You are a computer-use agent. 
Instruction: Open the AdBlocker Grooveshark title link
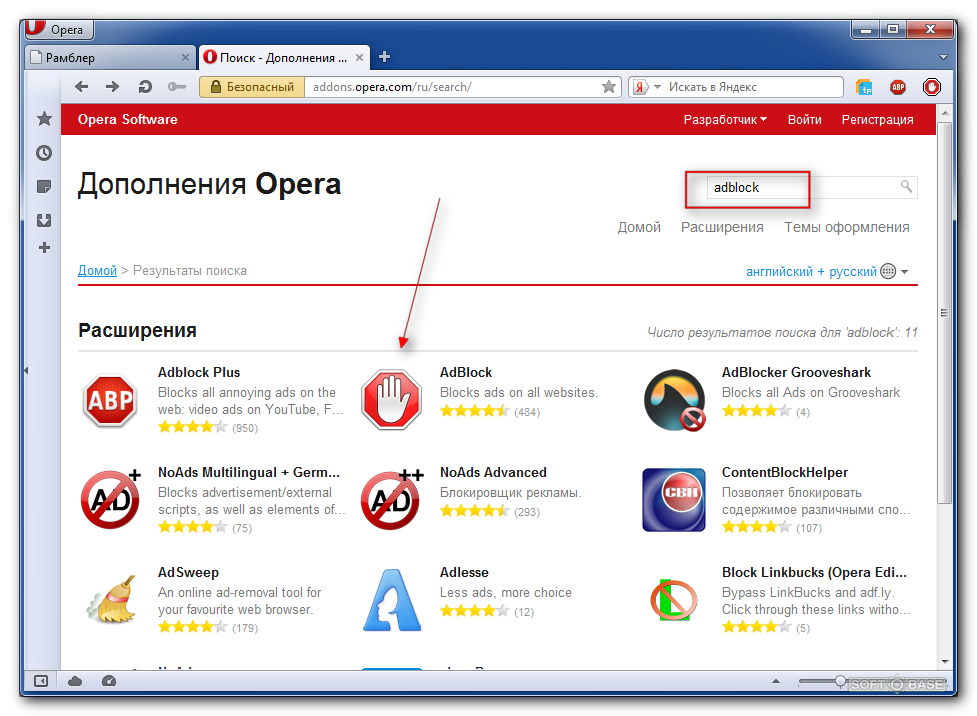(796, 372)
